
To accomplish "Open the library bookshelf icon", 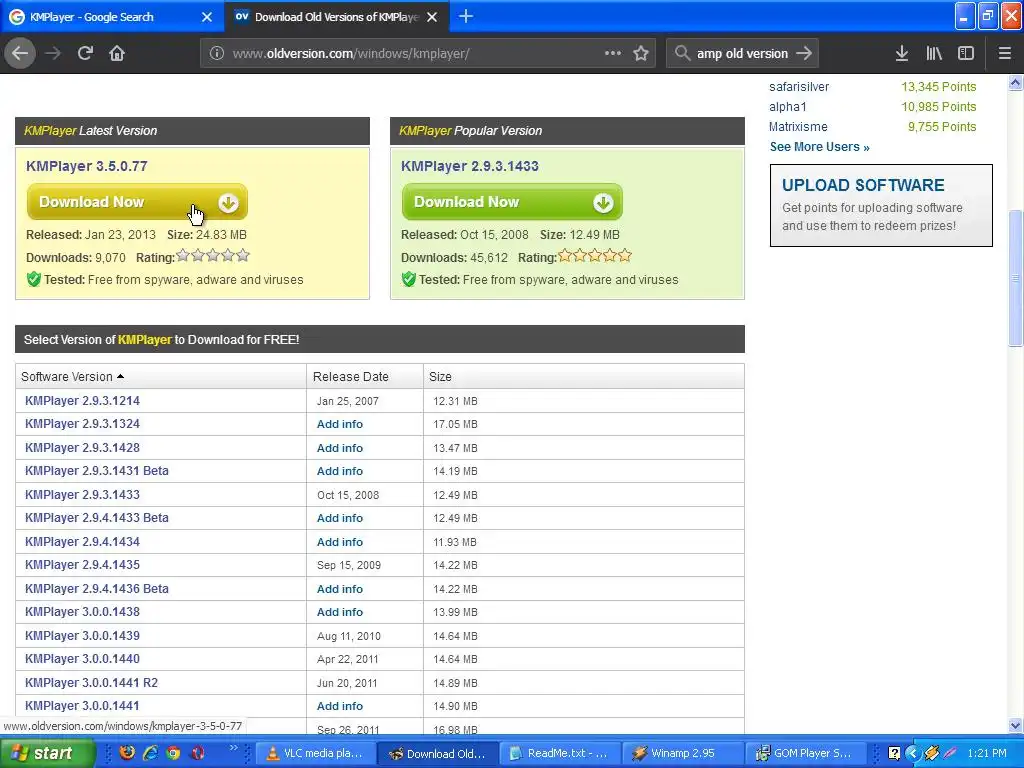I will click(934, 54).
